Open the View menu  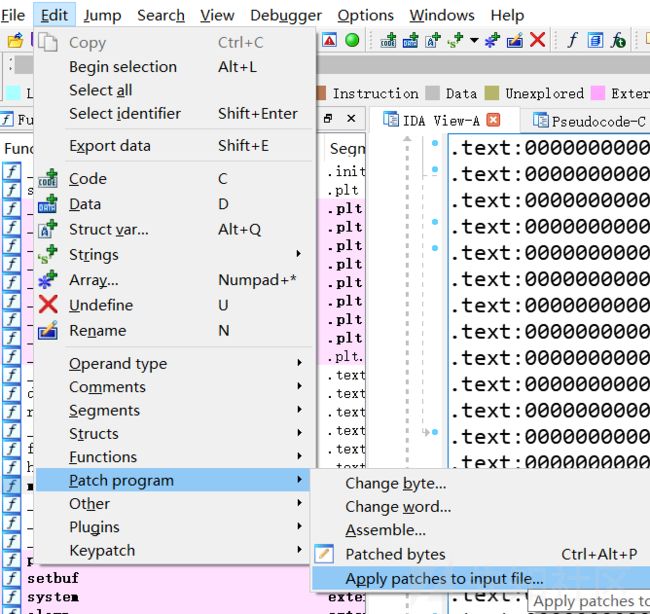pos(217,15)
